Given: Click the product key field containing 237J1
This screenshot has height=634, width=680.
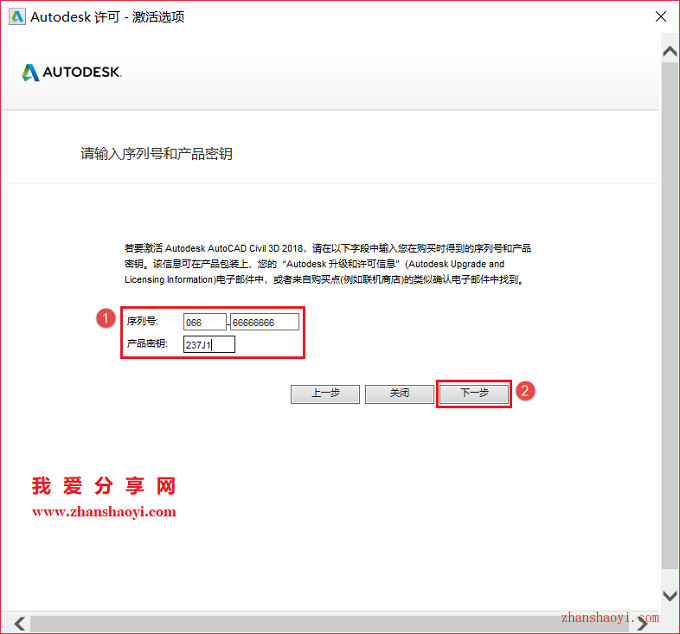Looking at the screenshot, I should pos(209,345).
